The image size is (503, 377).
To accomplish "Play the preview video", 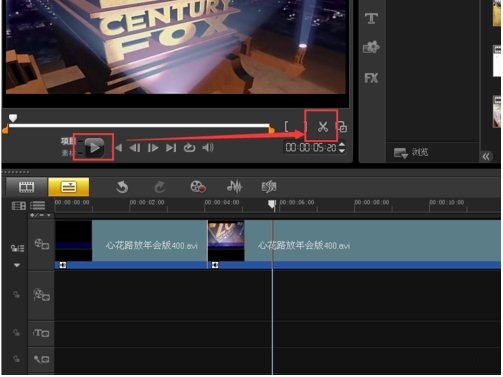I will (x=94, y=147).
